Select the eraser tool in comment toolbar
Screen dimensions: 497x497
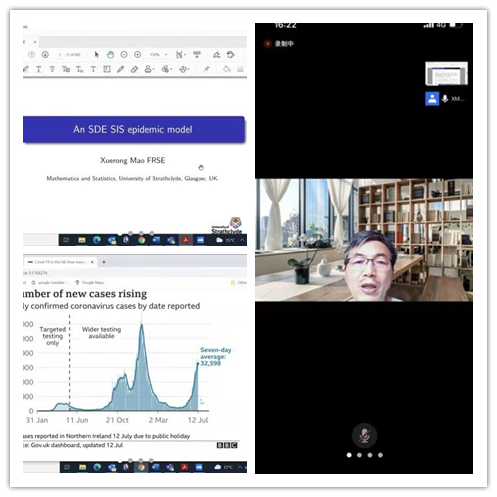point(134,69)
